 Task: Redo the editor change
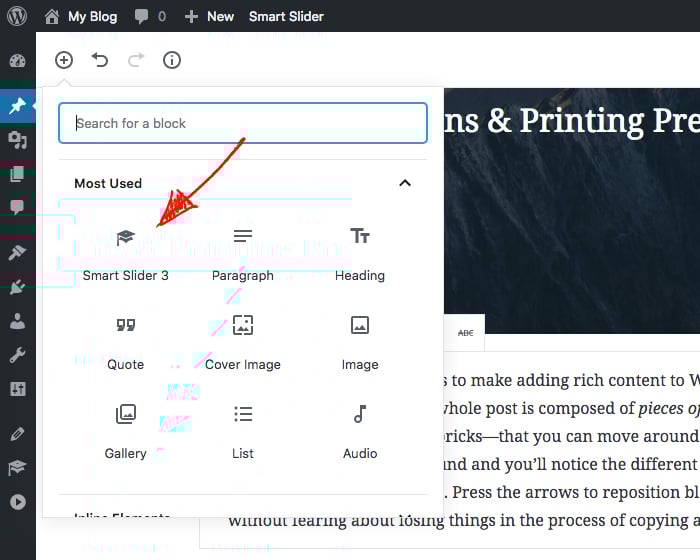tap(136, 60)
